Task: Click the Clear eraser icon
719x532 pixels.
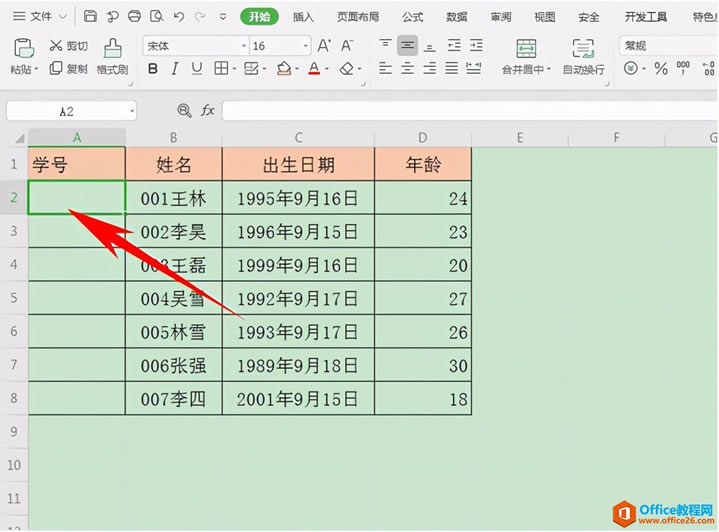Action: click(347, 69)
